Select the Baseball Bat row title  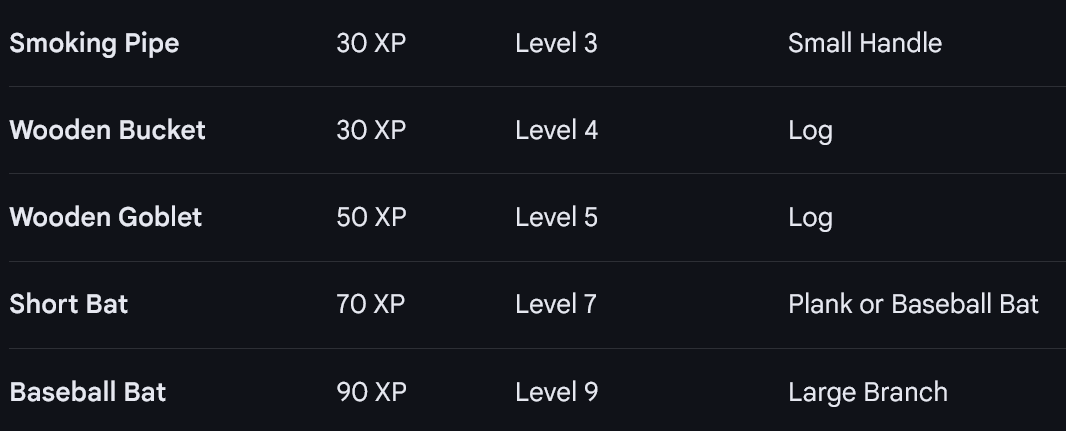pos(88,392)
